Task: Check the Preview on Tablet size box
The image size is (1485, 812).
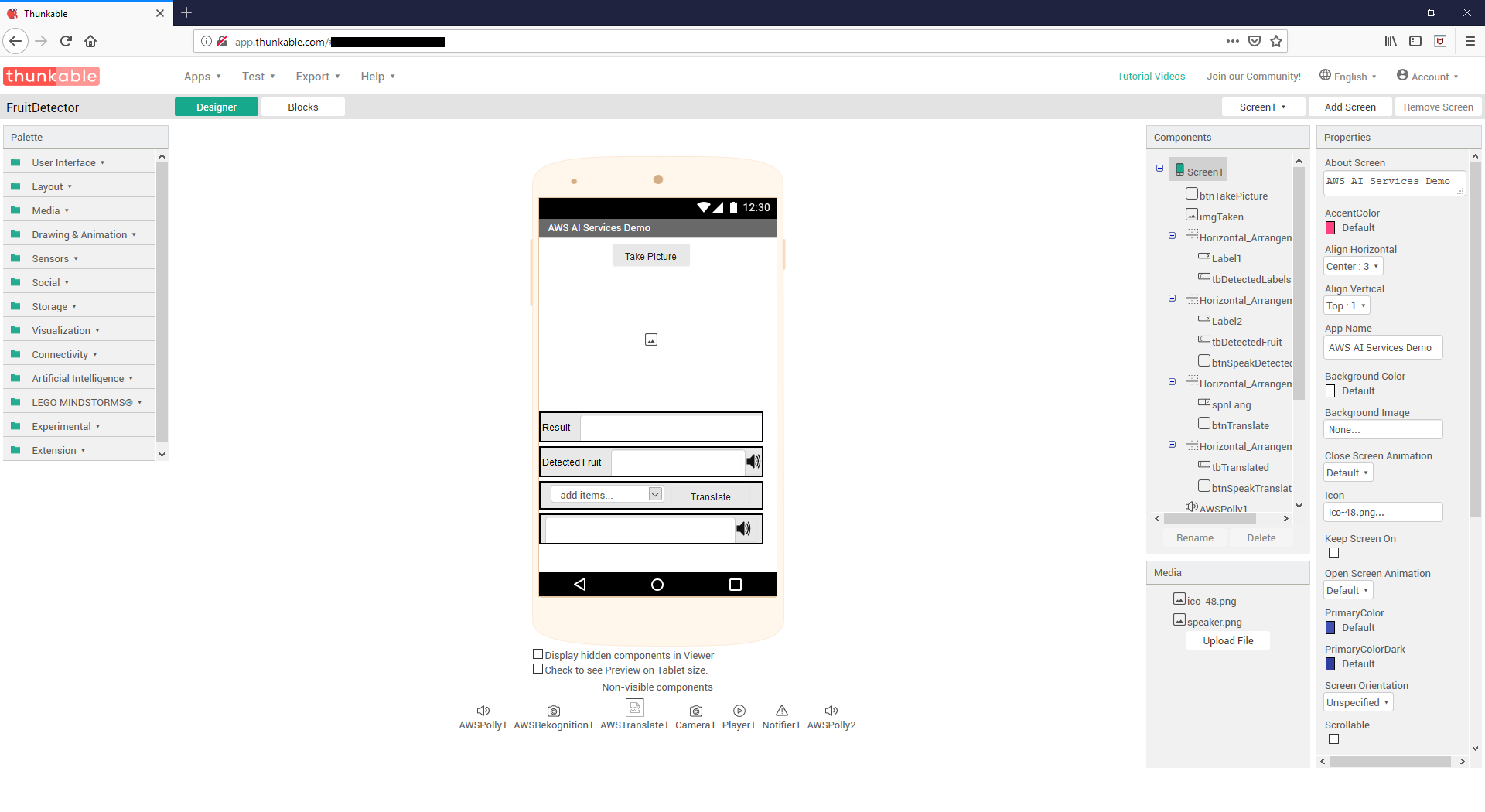Action: tap(538, 669)
